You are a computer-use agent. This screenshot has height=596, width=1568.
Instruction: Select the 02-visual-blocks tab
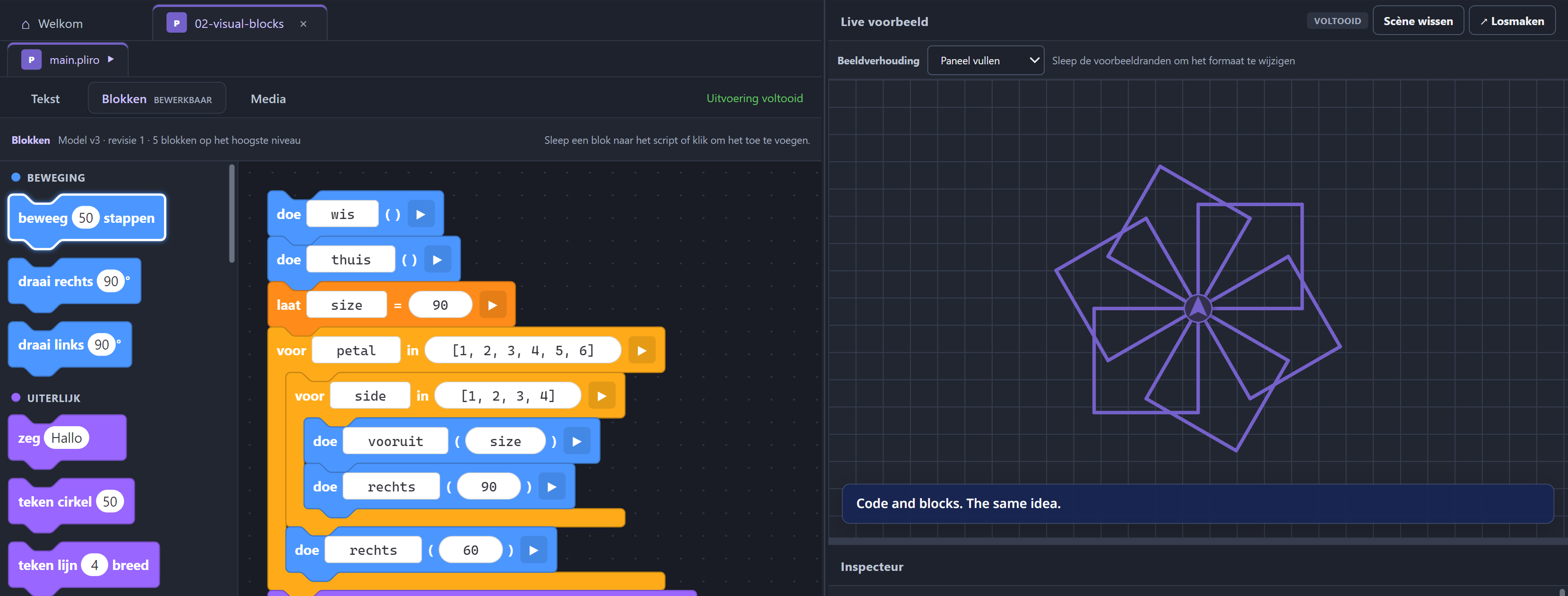[x=239, y=23]
